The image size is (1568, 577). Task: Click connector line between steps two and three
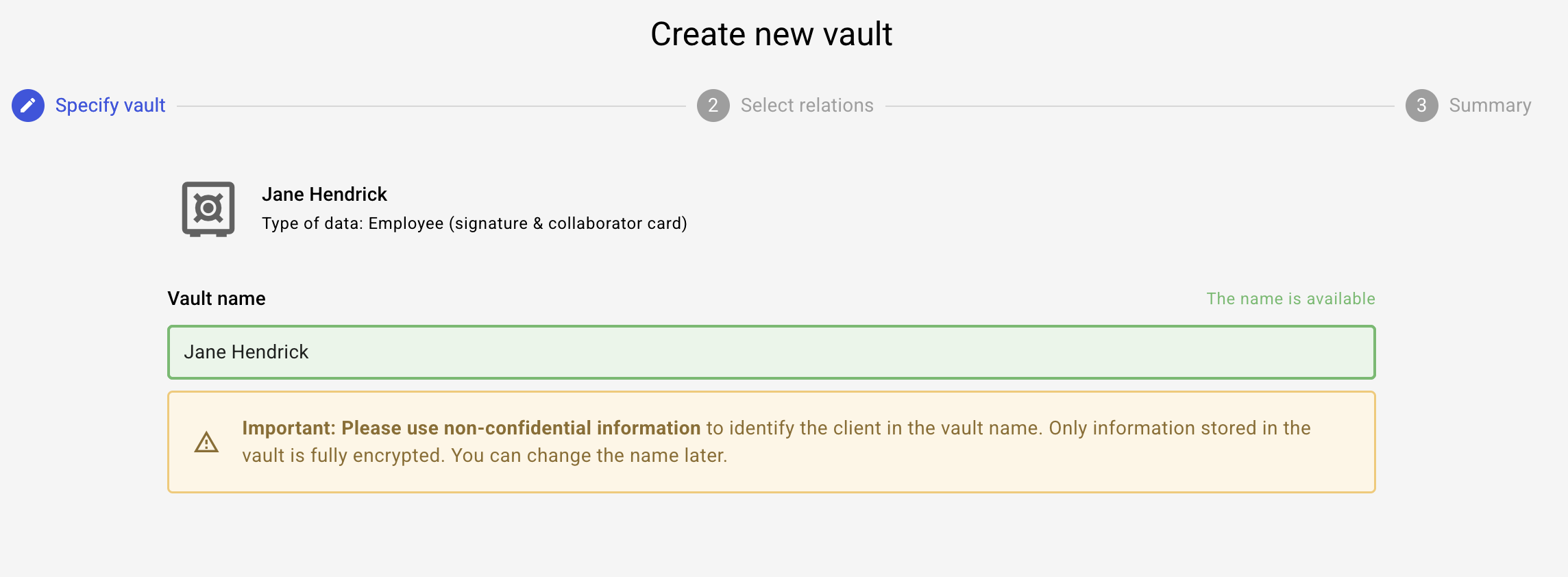pyautogui.click(x=1139, y=106)
